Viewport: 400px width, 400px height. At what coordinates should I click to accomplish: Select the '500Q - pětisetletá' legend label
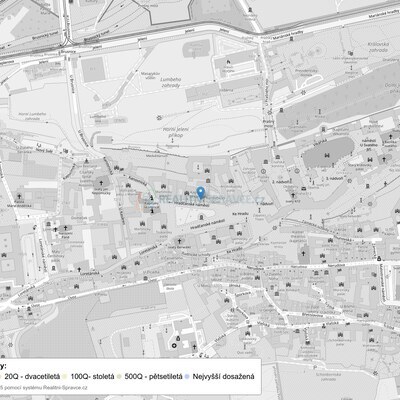(153, 377)
